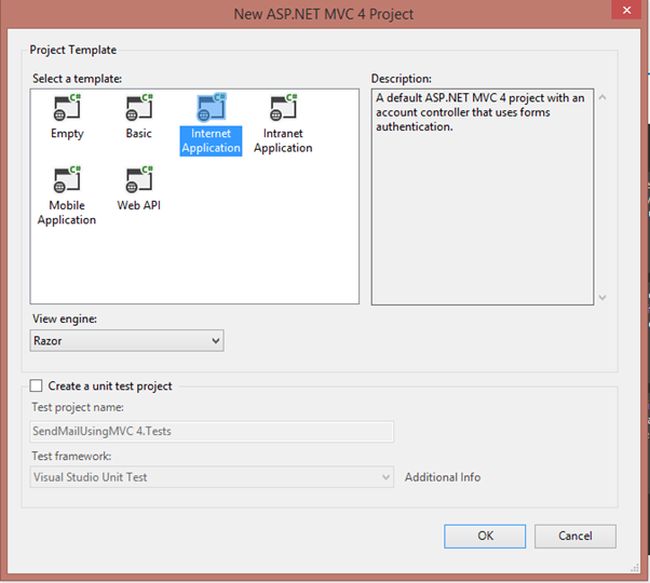Open the disabled Test framework dropdown
The image size is (650, 583).
click(211, 477)
